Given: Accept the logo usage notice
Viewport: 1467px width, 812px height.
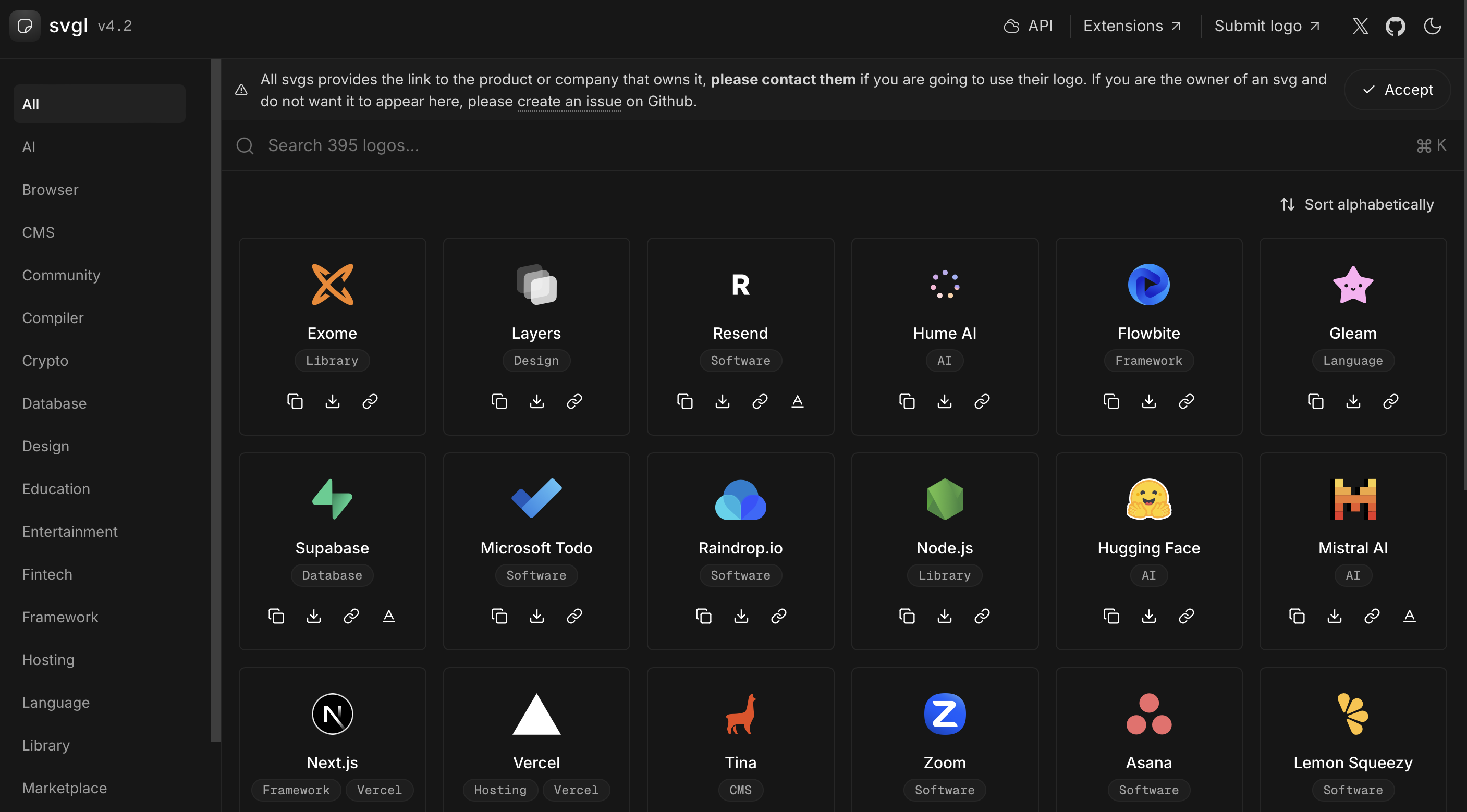Looking at the screenshot, I should [x=1398, y=90].
